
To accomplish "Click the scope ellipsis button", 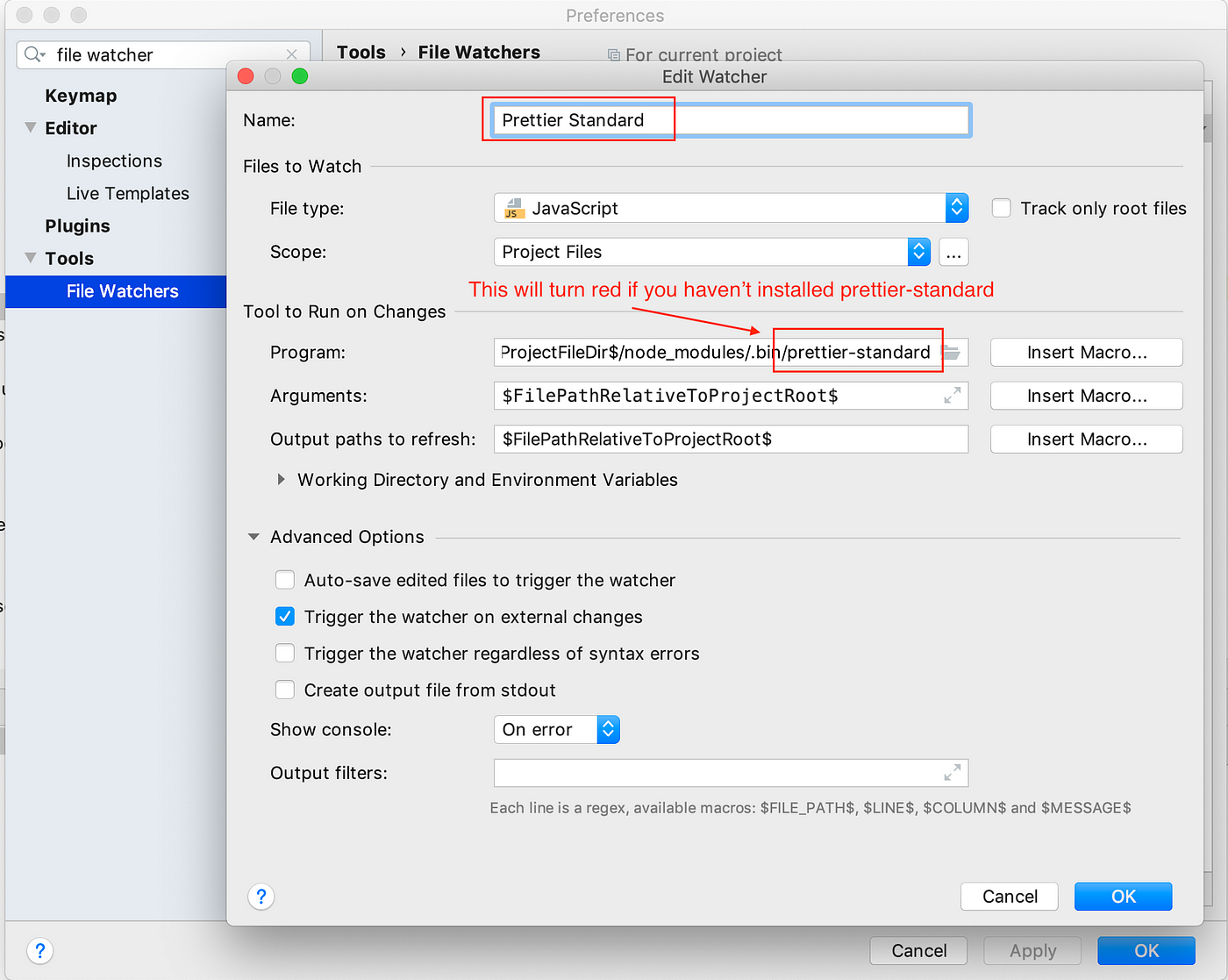I will coord(953,252).
